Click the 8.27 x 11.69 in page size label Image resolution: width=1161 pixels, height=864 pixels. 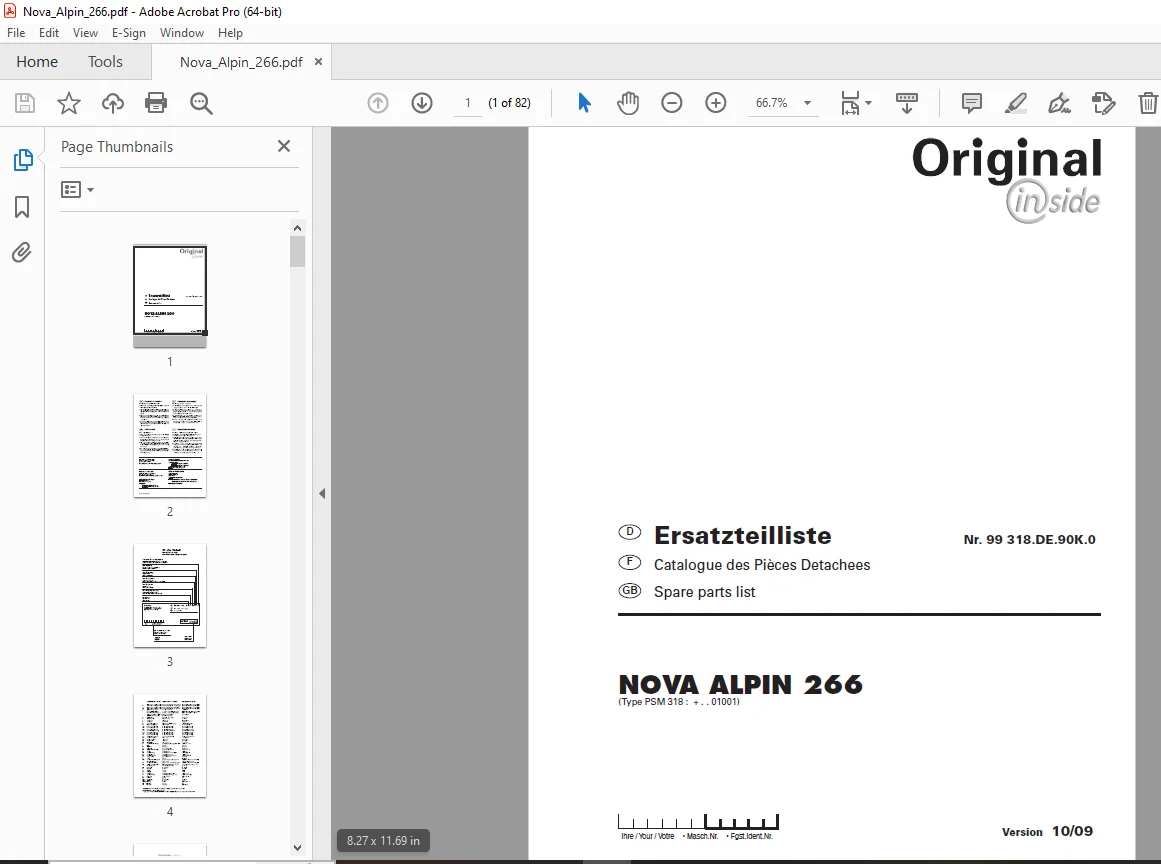[383, 840]
